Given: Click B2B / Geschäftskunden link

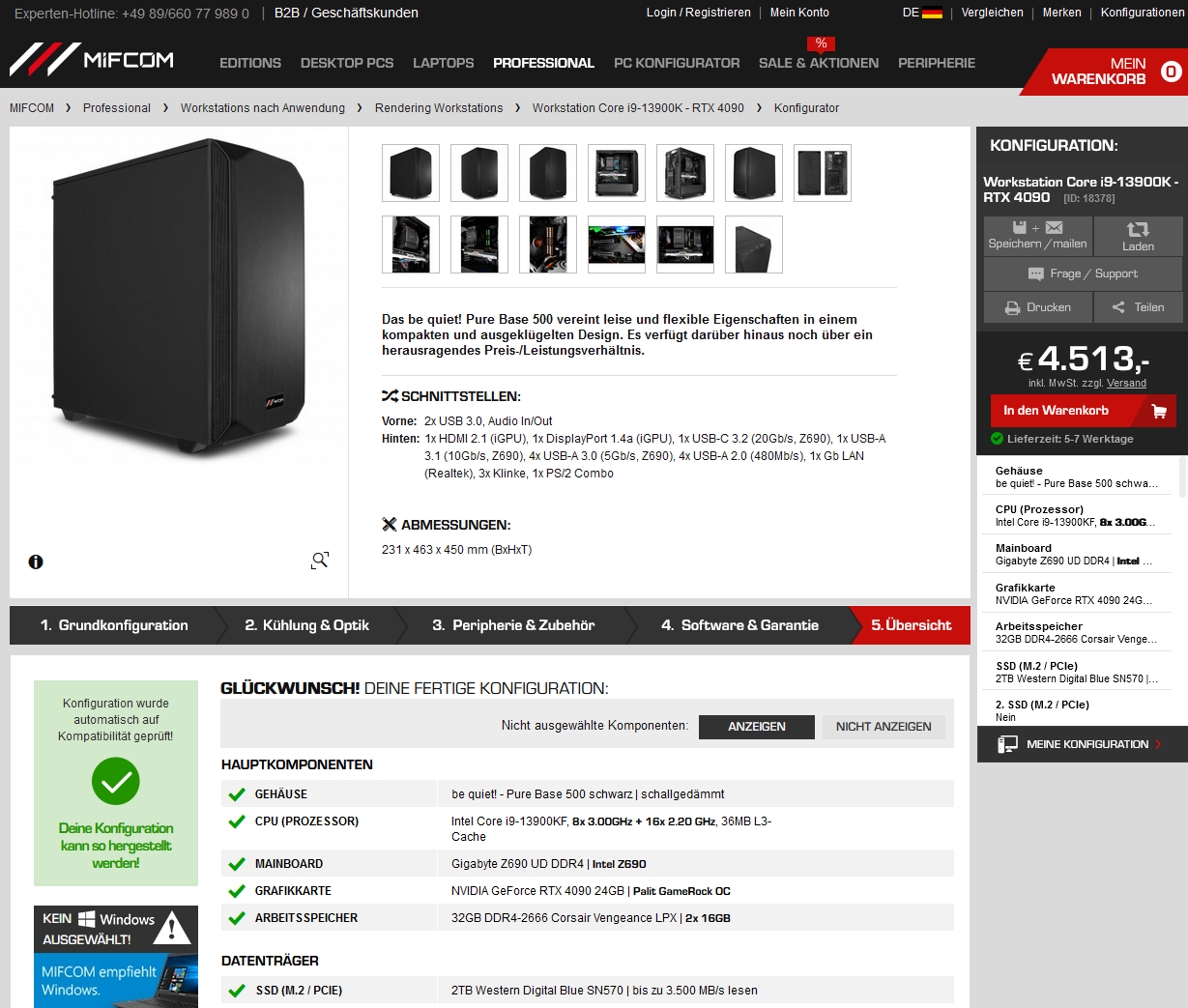Looking at the screenshot, I should pos(346,13).
